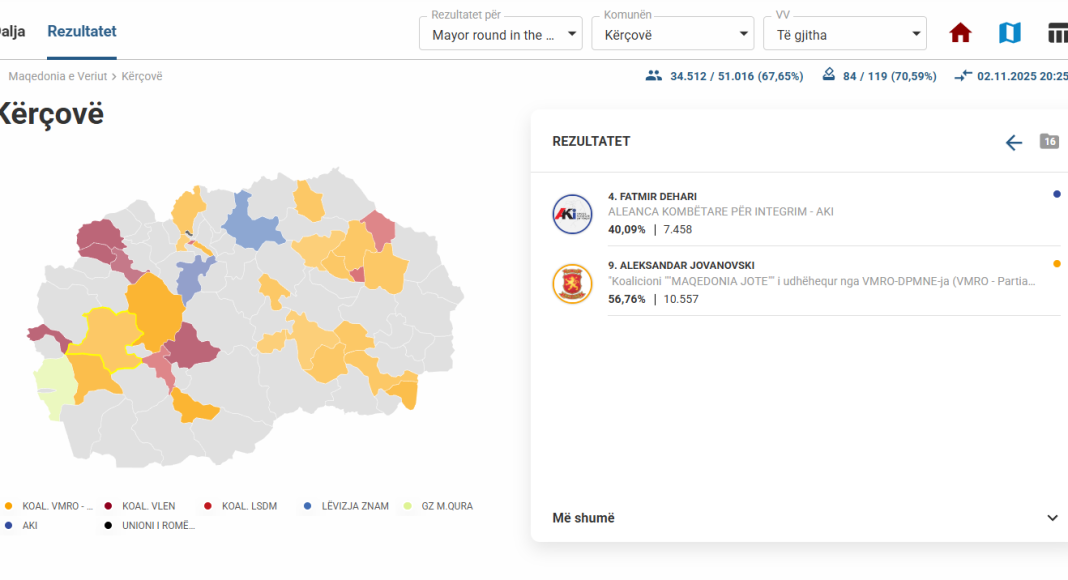Viewport: 1068px width, 580px height.
Task: Click the Maqedonia e Veriut breadcrumb
Action: pyautogui.click(x=58, y=76)
